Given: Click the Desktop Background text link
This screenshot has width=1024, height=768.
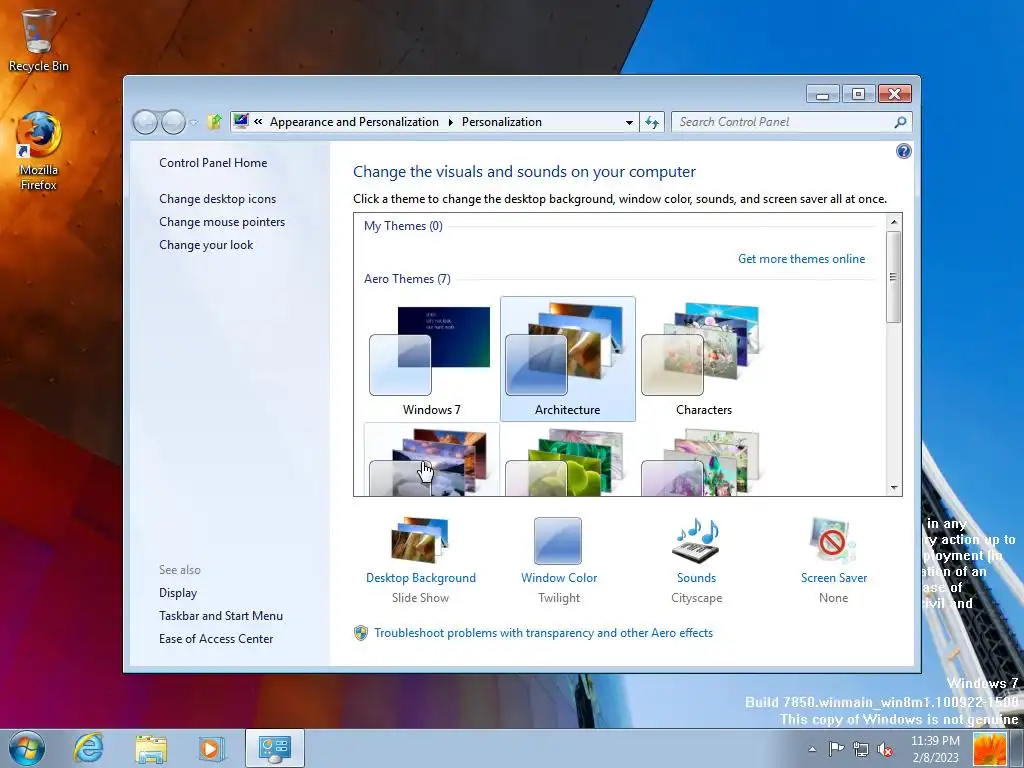Looking at the screenshot, I should coord(421,577).
